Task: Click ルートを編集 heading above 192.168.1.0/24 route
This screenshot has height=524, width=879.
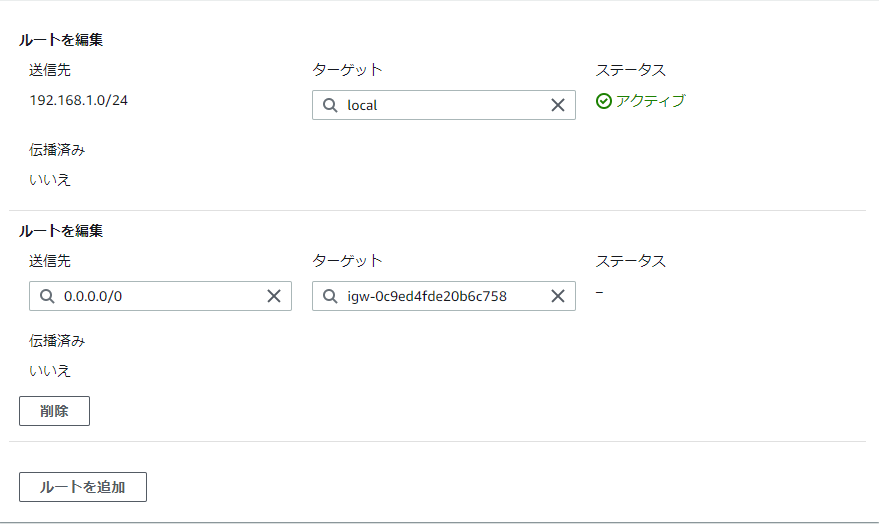Action: (61, 40)
